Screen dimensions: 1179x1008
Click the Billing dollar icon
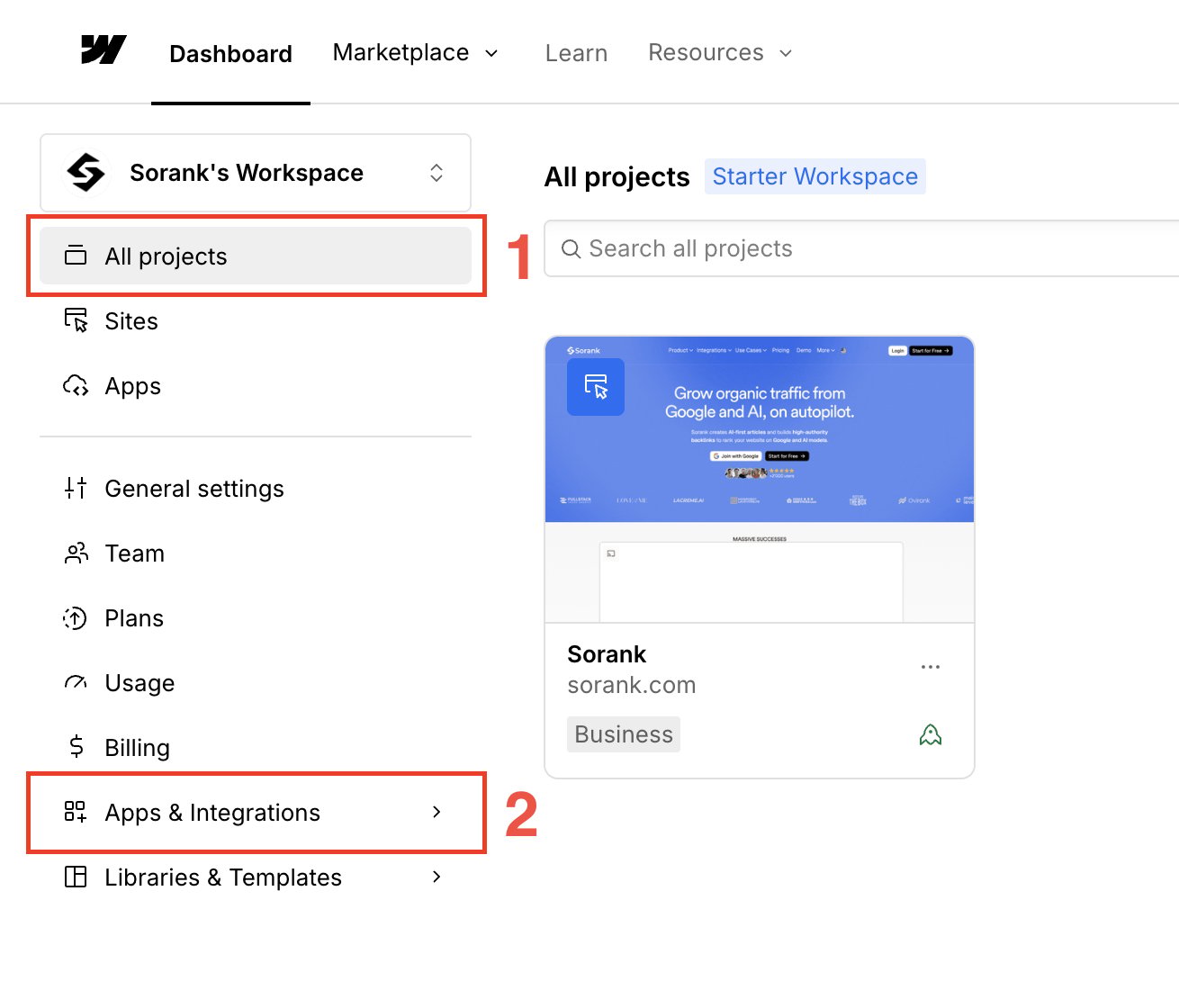[x=76, y=746]
